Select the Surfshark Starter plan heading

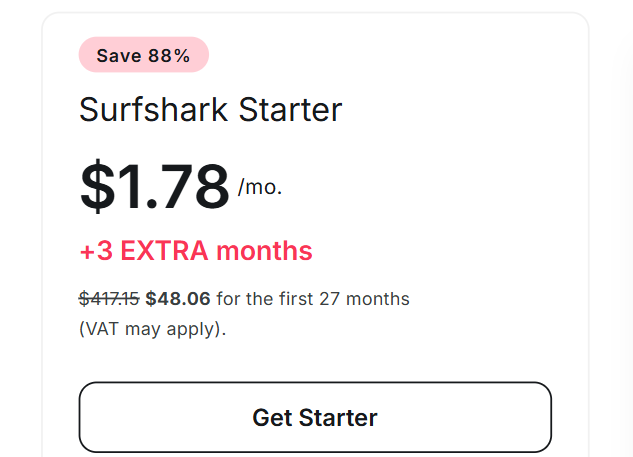click(x=210, y=110)
